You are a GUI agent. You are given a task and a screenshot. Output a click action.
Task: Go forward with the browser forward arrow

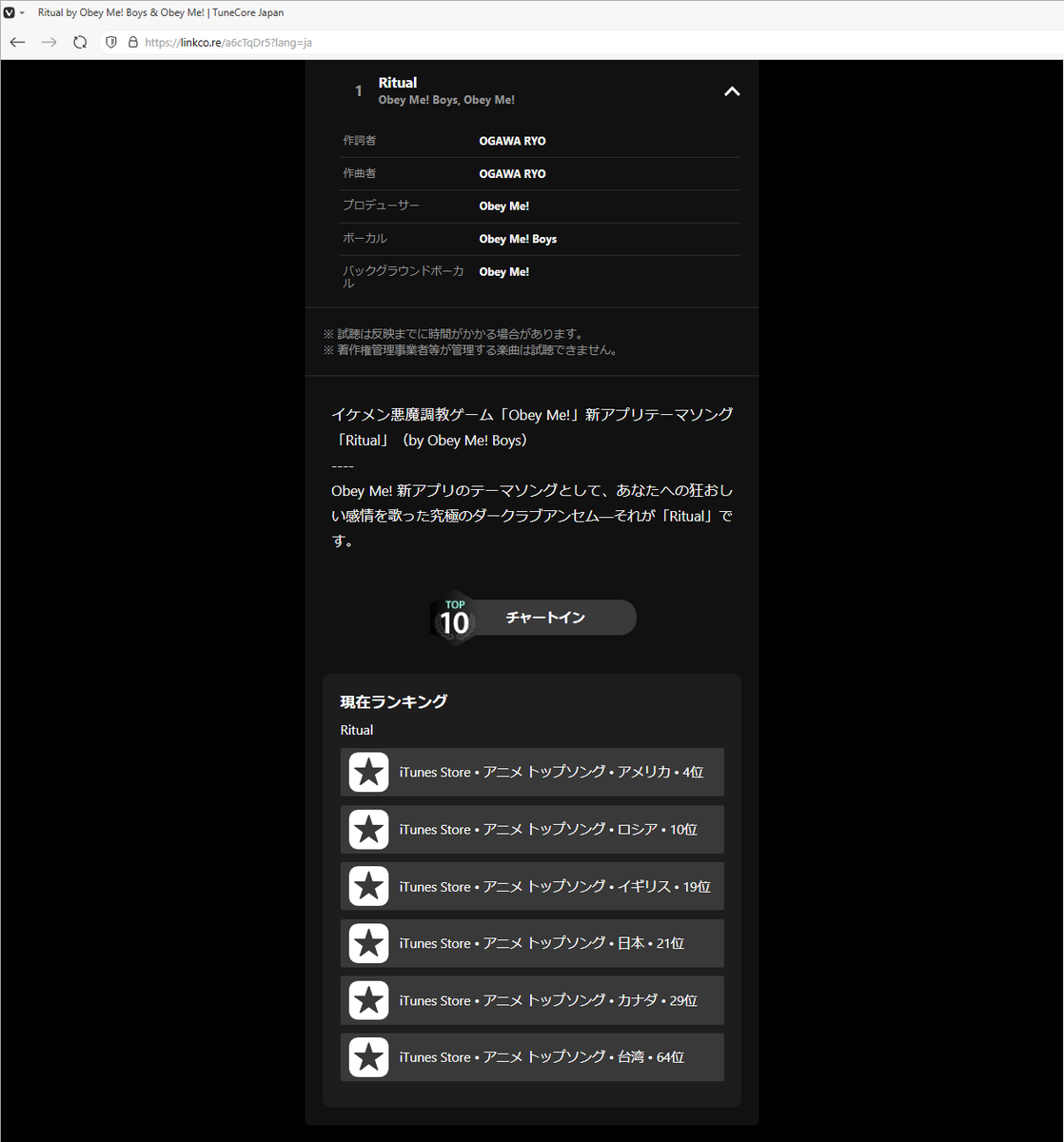[x=49, y=42]
